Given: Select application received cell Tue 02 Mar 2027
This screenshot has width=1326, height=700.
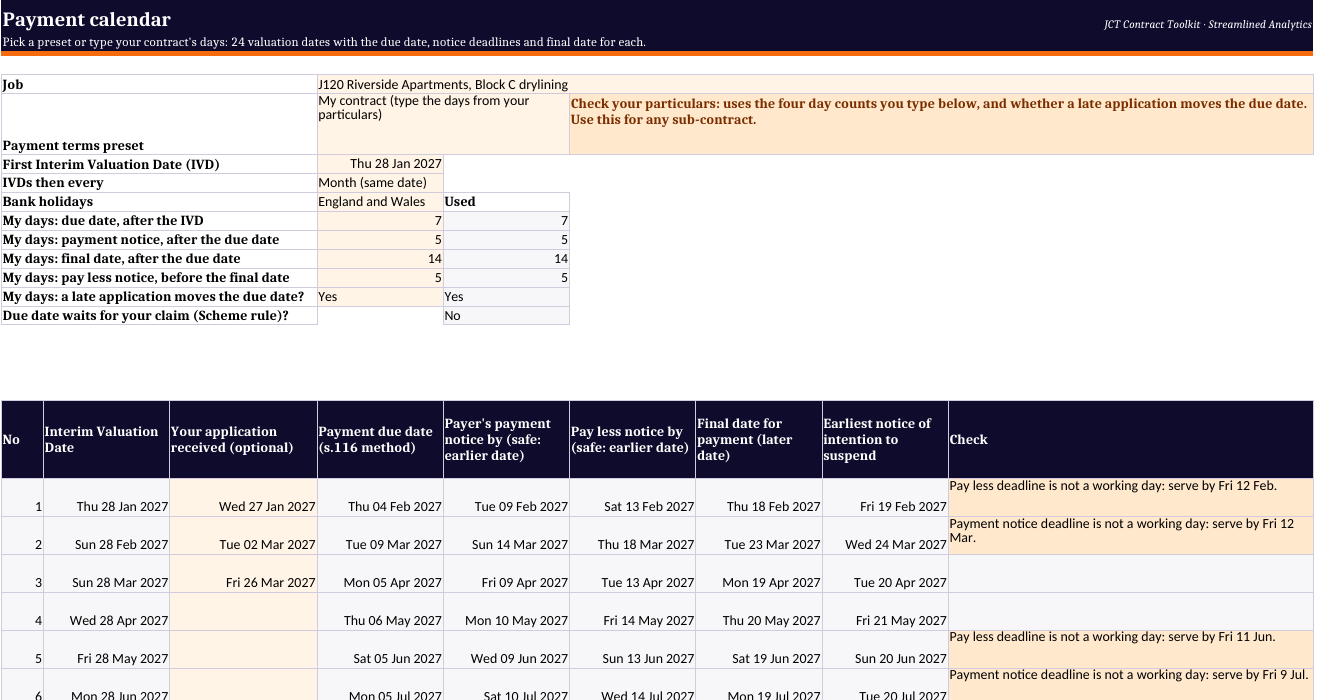Looking at the screenshot, I should 243,536.
